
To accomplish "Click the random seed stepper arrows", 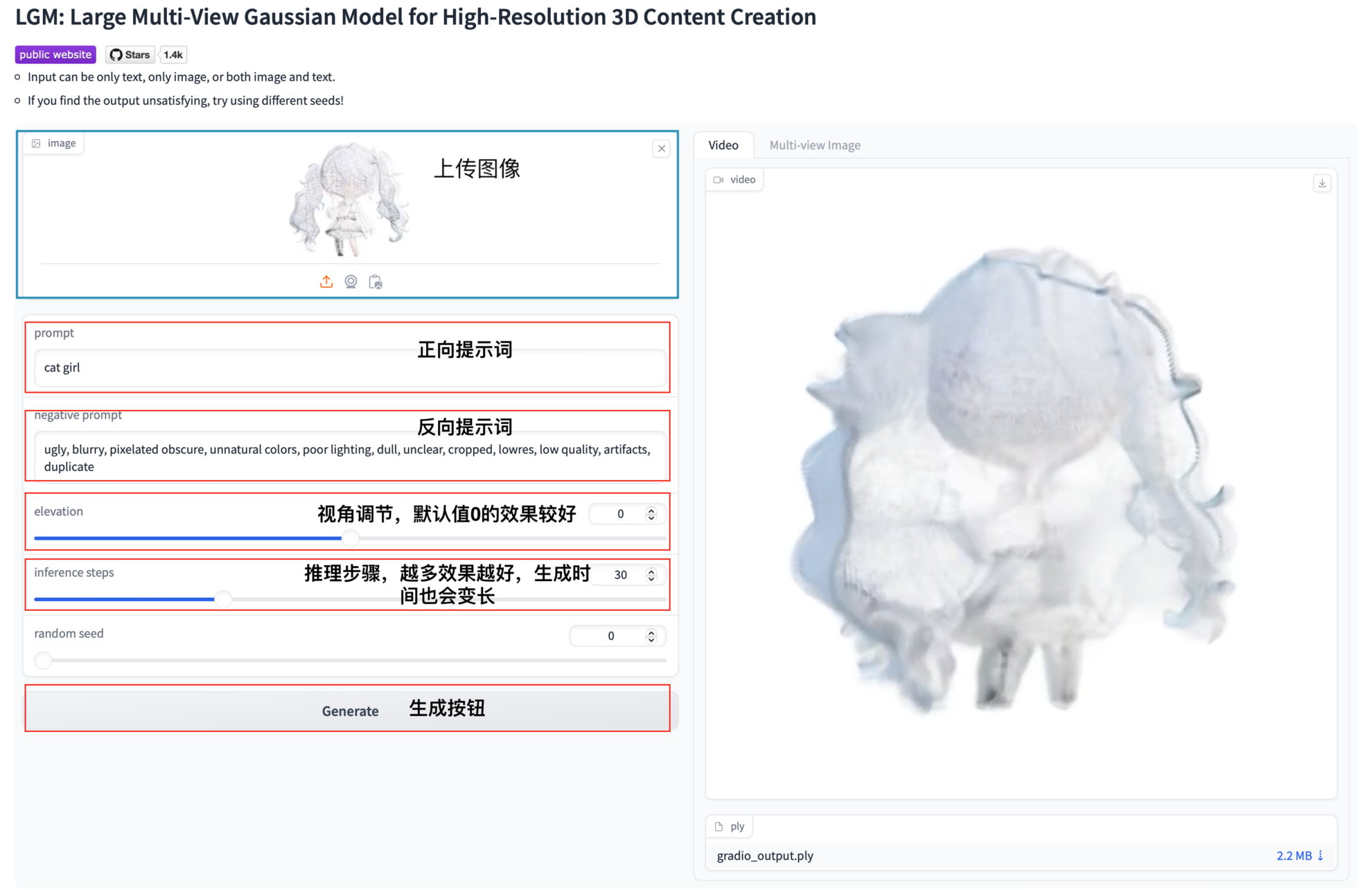I will [x=651, y=636].
